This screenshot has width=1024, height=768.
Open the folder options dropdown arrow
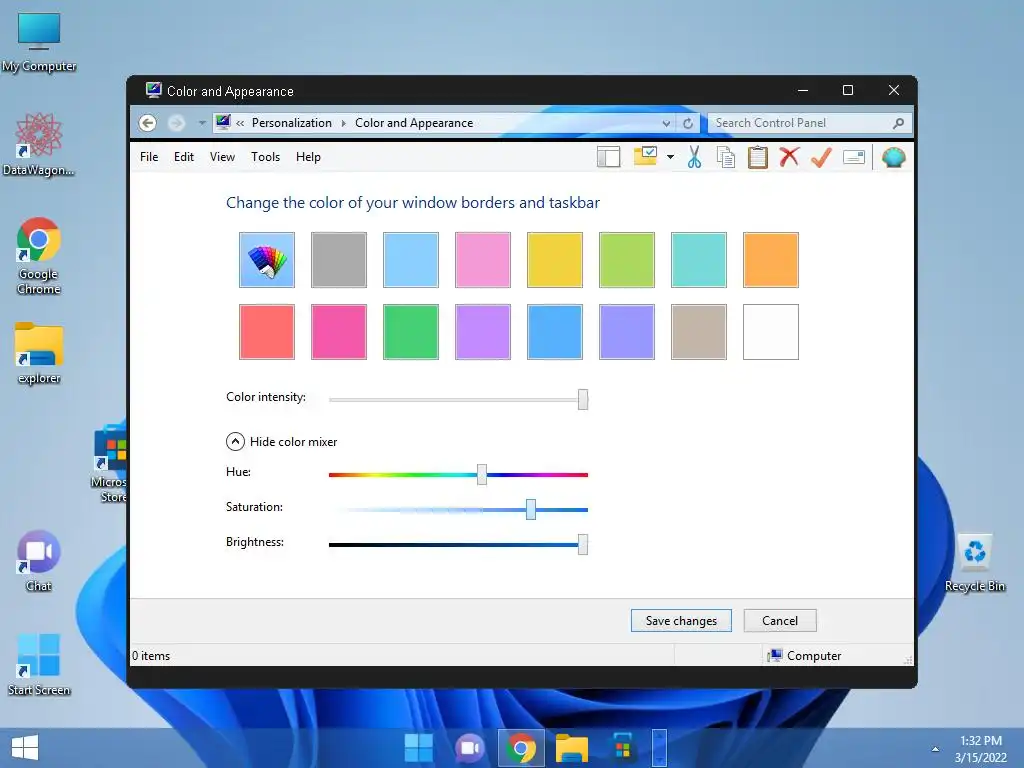tap(670, 157)
